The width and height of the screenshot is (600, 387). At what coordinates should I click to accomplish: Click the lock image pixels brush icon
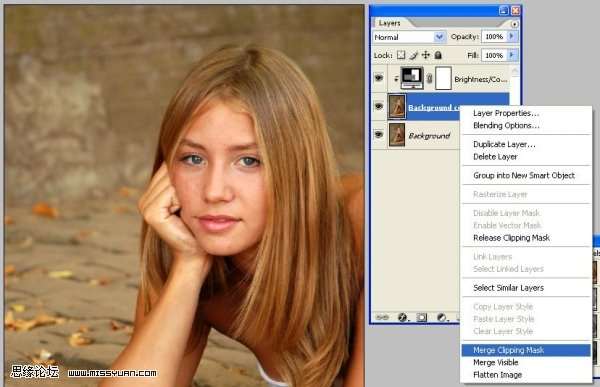413,56
